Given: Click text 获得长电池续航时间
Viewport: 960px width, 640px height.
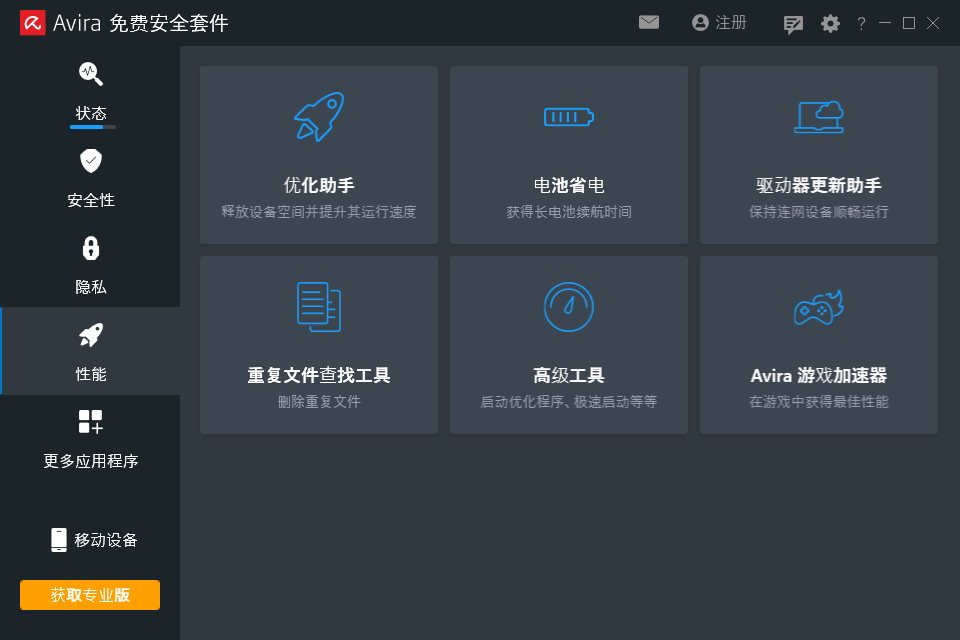Looking at the screenshot, I should tap(569, 212).
